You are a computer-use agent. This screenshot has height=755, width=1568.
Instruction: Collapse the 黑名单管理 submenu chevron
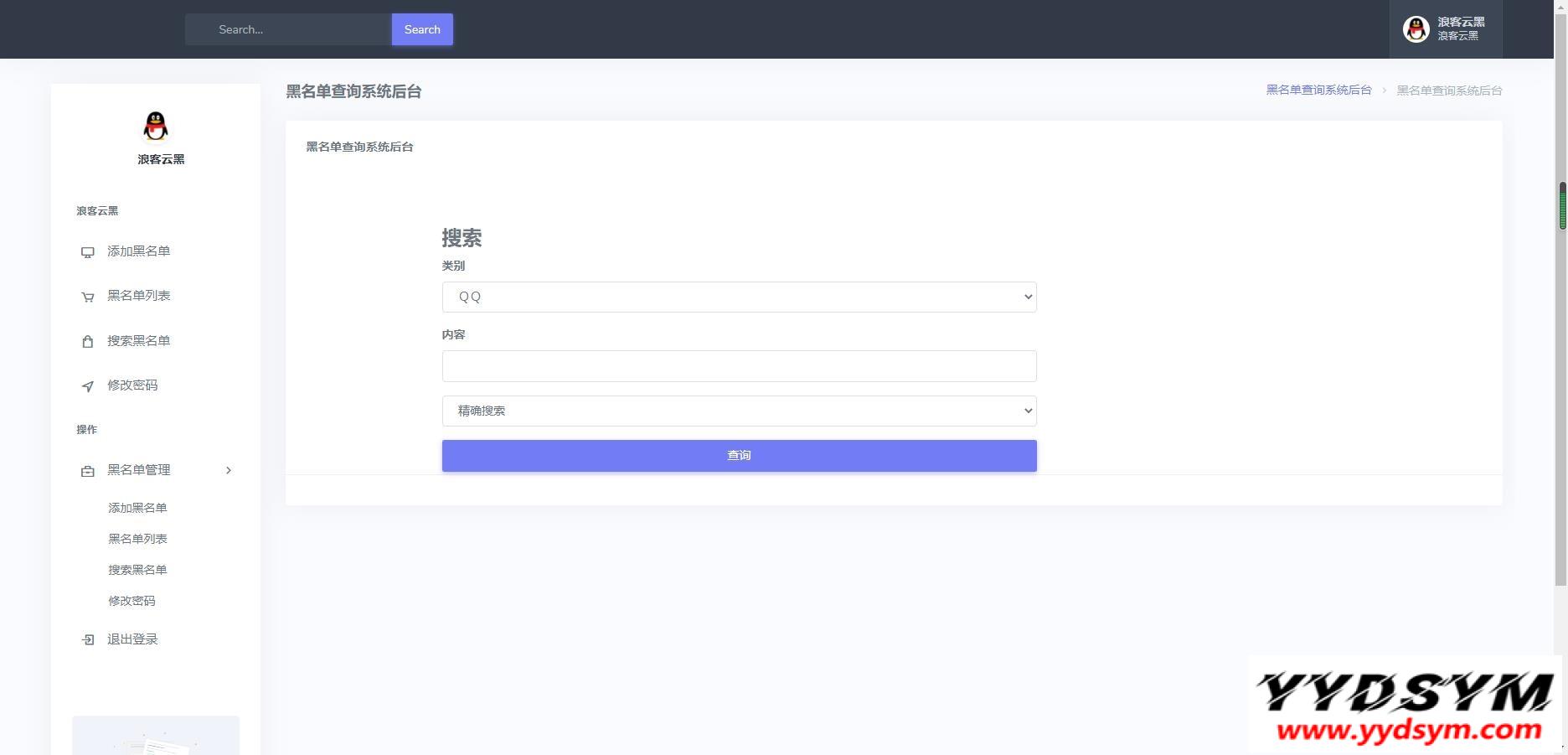(229, 470)
